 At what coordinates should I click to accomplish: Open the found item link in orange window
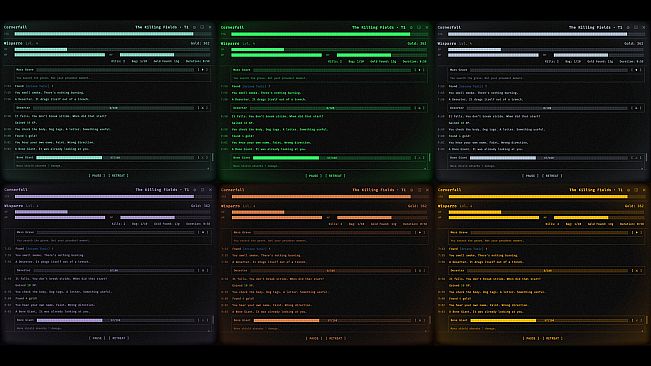pos(254,249)
